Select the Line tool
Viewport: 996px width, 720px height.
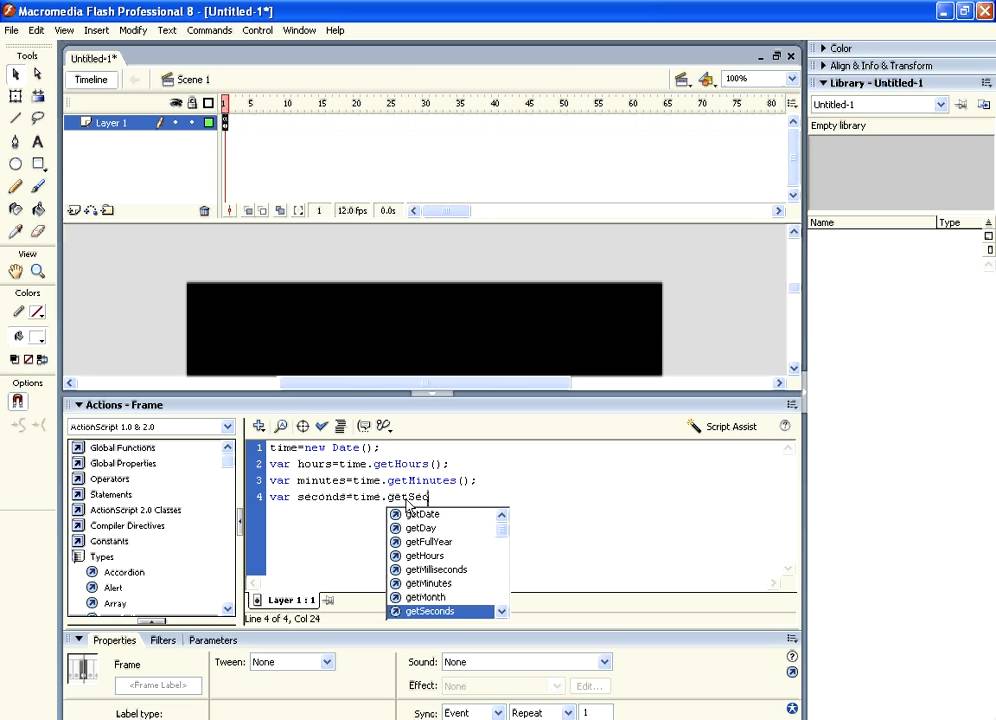tap(16, 118)
